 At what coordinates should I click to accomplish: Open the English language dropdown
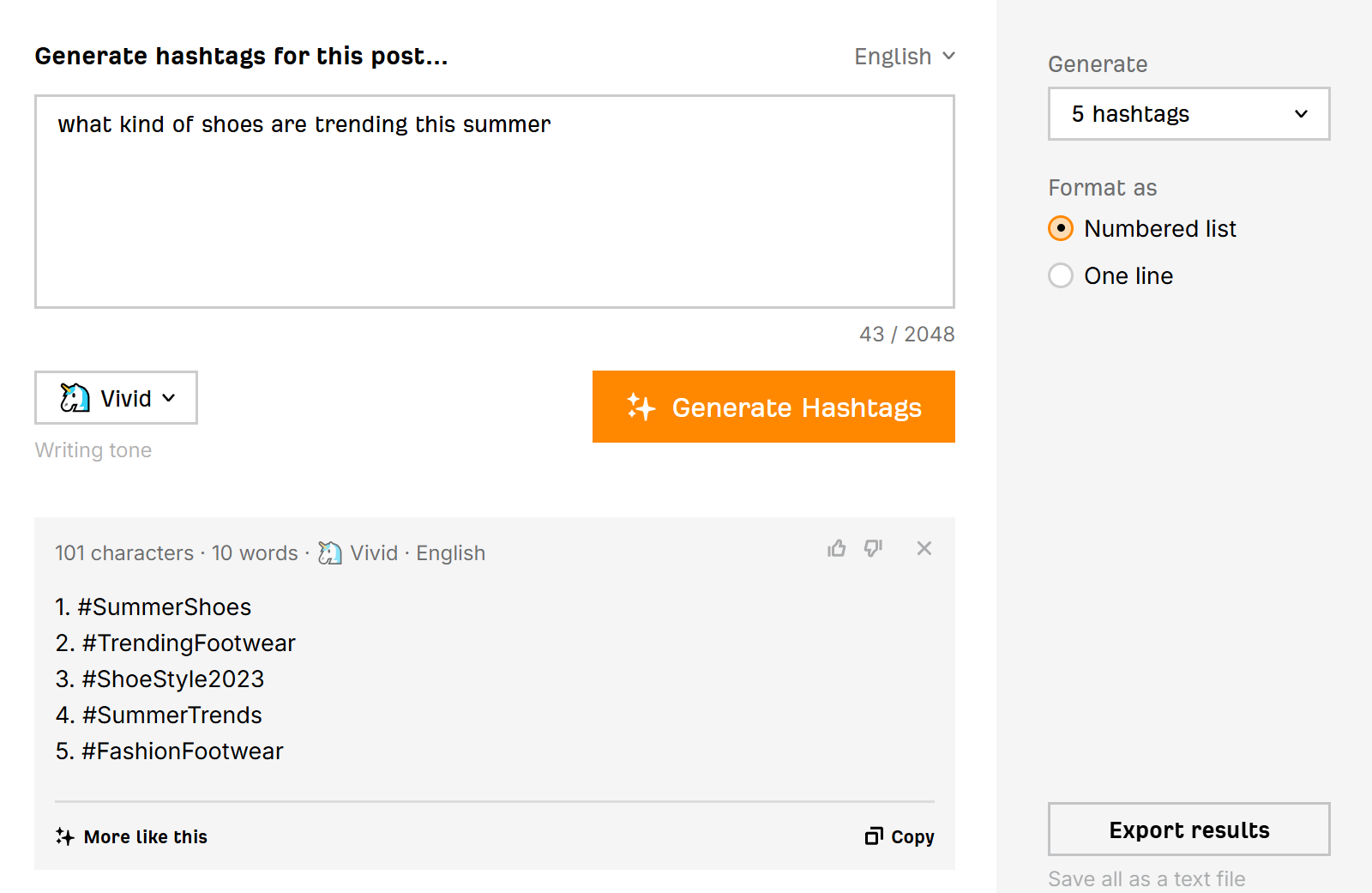click(x=904, y=57)
